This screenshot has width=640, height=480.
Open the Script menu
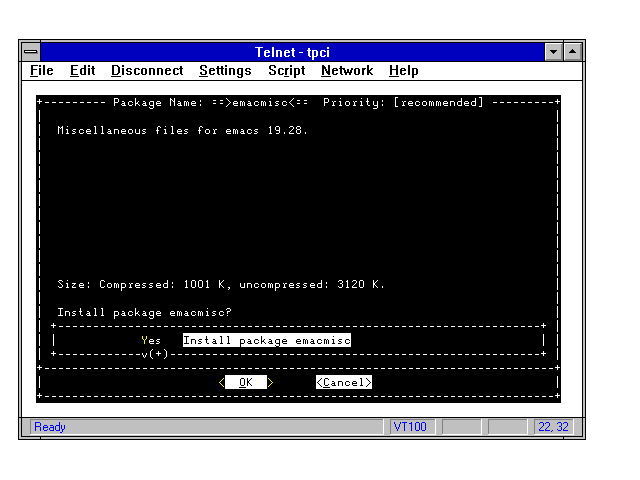tap(286, 71)
